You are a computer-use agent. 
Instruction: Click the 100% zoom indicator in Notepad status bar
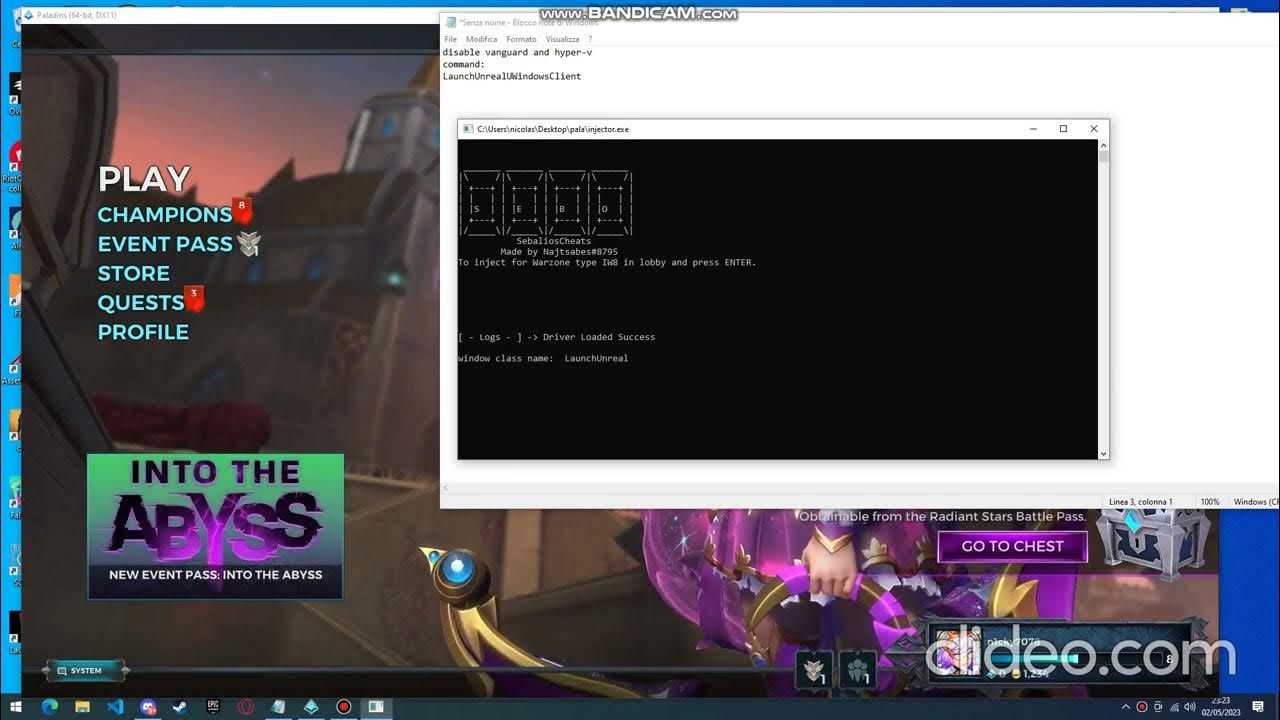pos(1209,502)
